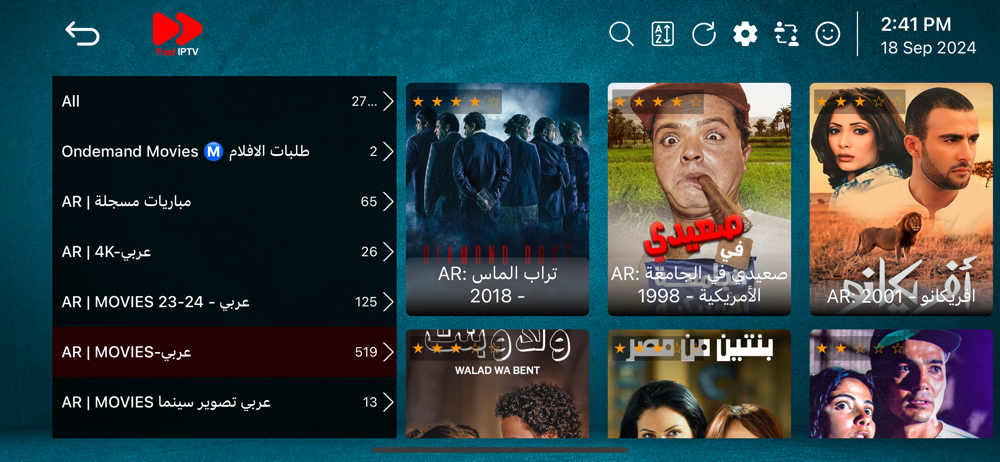Open the افريكانو 2001 movie poster

pos(901,199)
